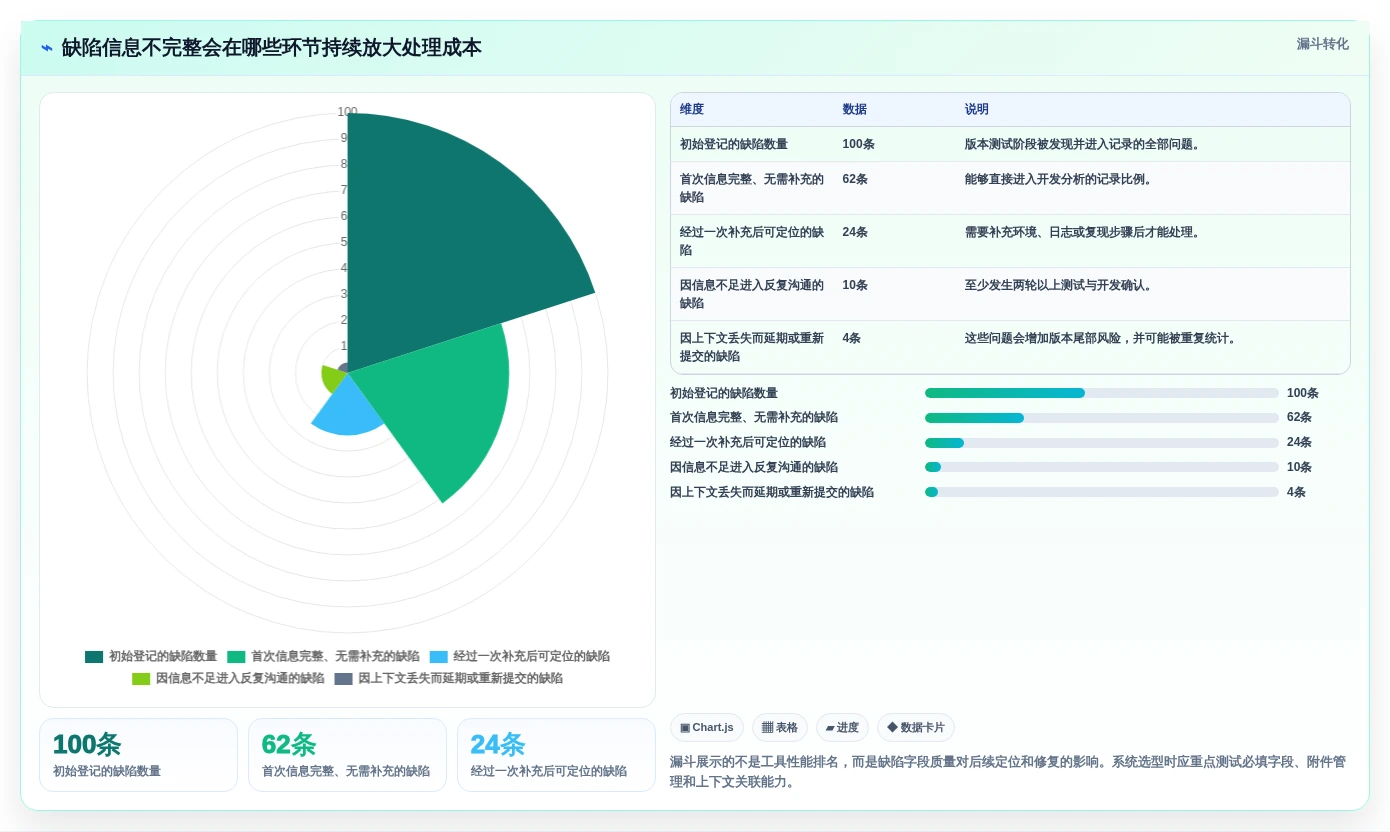
Task: Select the 进度 chip
Action: 842,728
